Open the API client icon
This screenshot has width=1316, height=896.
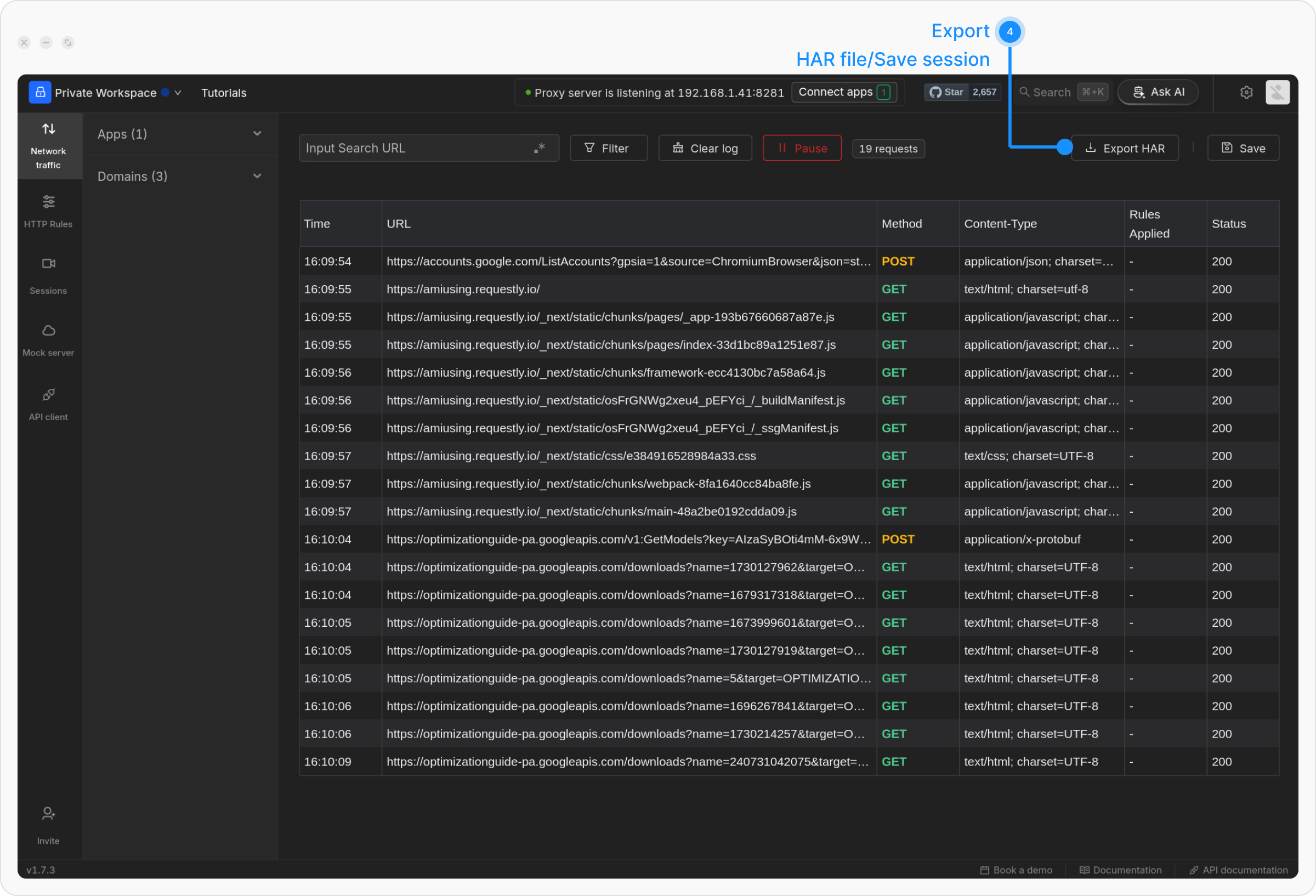pos(49,395)
